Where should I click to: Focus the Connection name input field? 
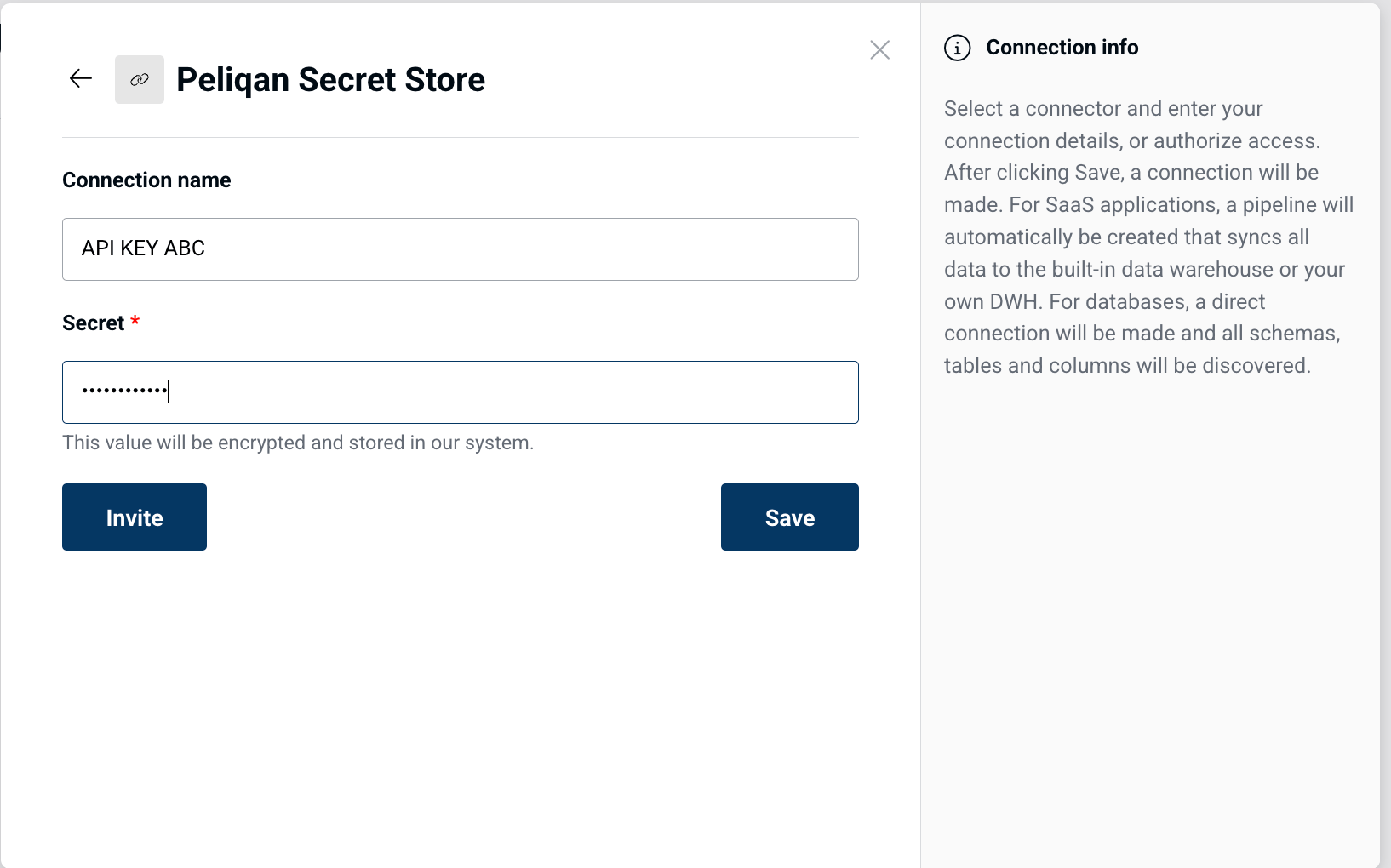point(461,249)
